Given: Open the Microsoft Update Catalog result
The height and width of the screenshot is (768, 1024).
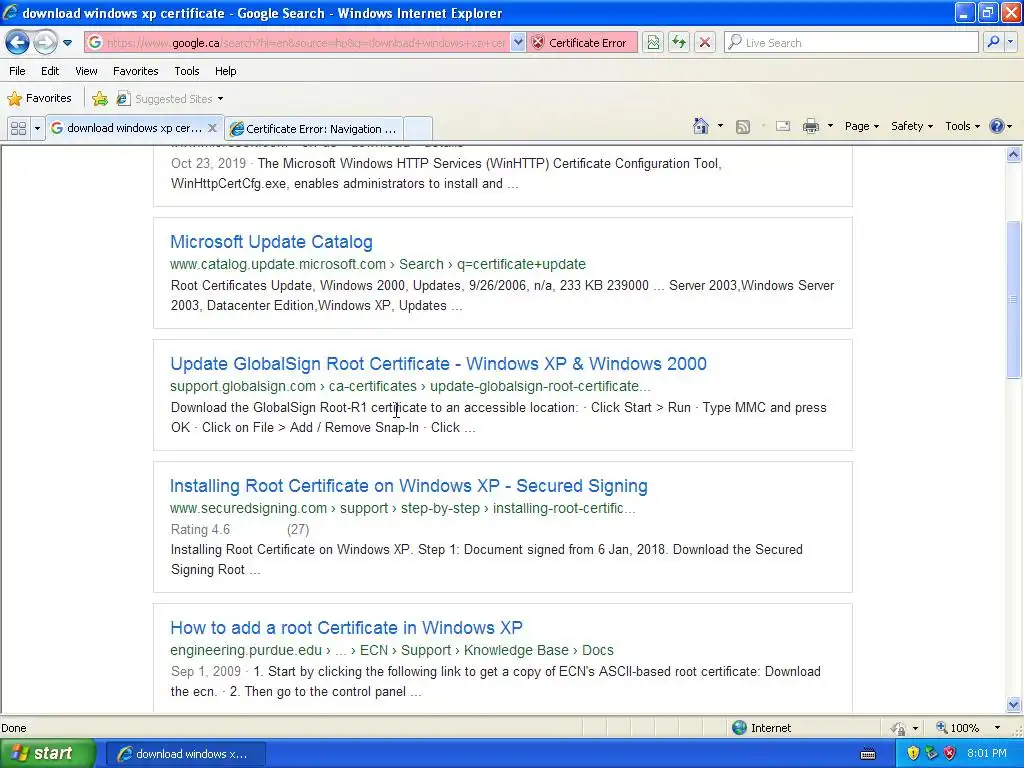Looking at the screenshot, I should pyautogui.click(x=271, y=242).
